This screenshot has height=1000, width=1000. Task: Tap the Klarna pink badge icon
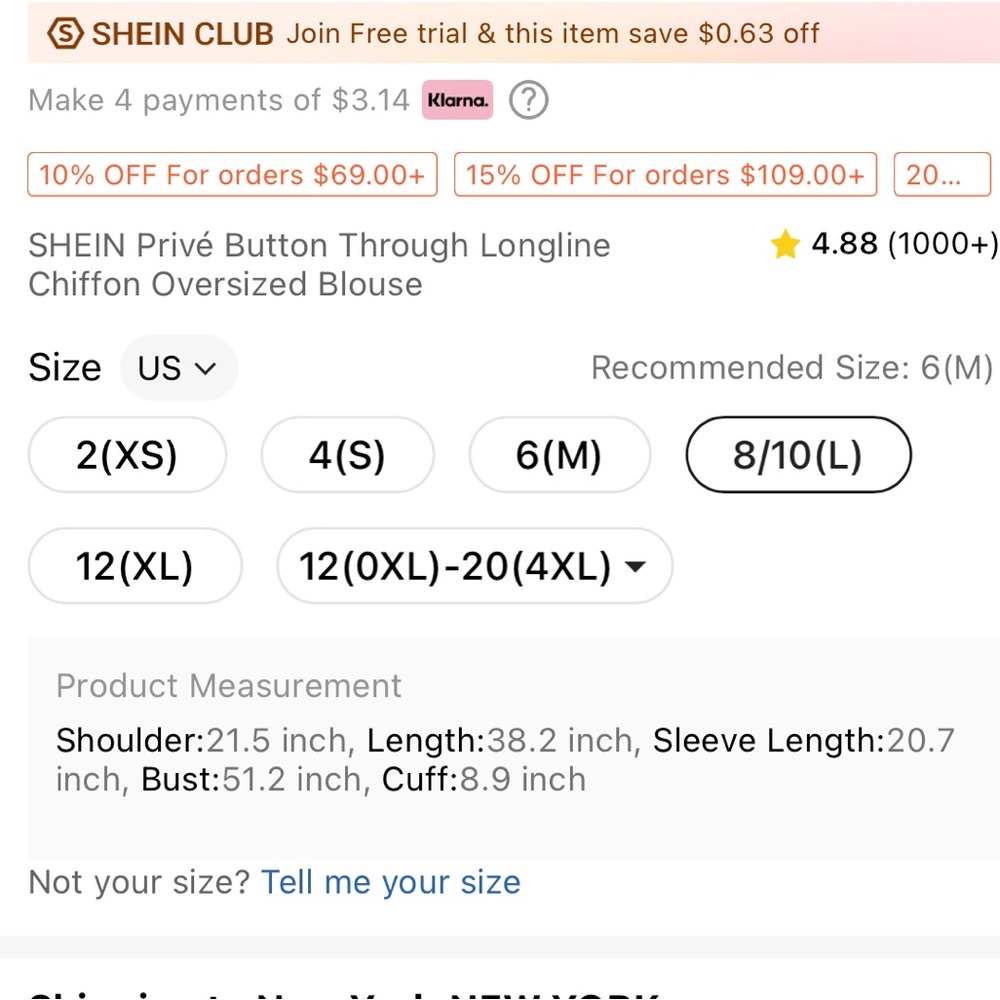tap(457, 100)
